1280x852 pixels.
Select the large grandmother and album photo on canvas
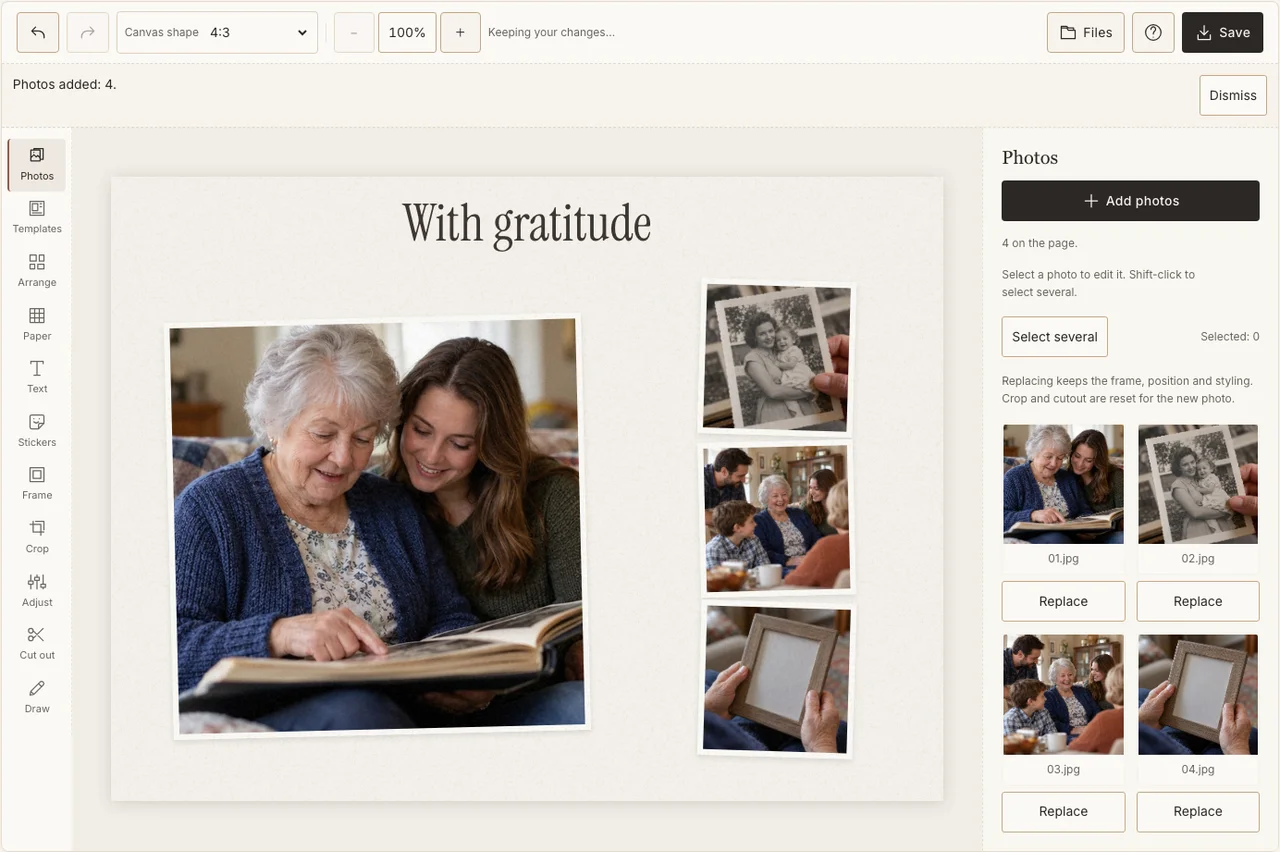tap(377, 528)
